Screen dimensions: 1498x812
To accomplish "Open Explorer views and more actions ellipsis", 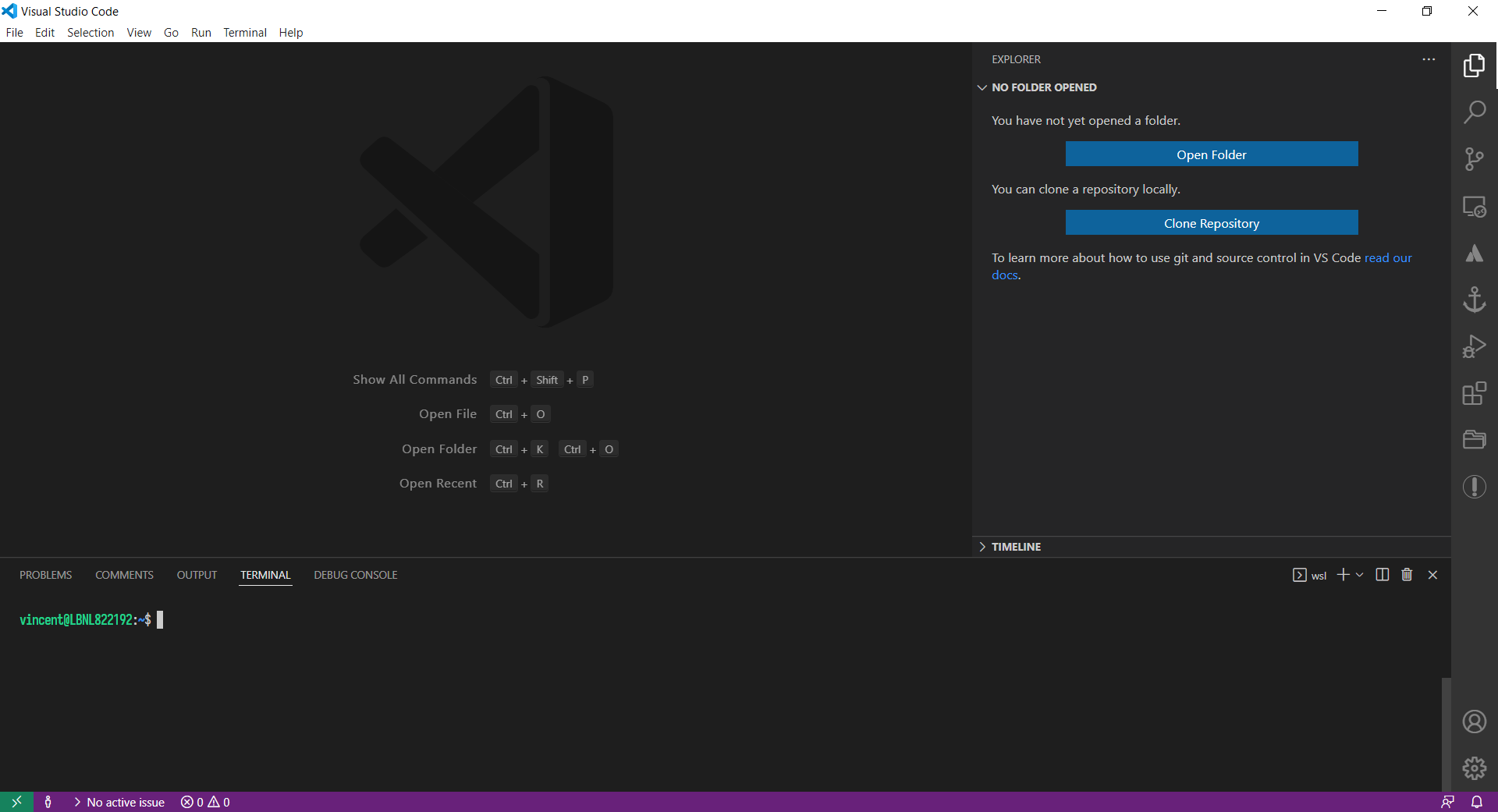I will [1429, 59].
